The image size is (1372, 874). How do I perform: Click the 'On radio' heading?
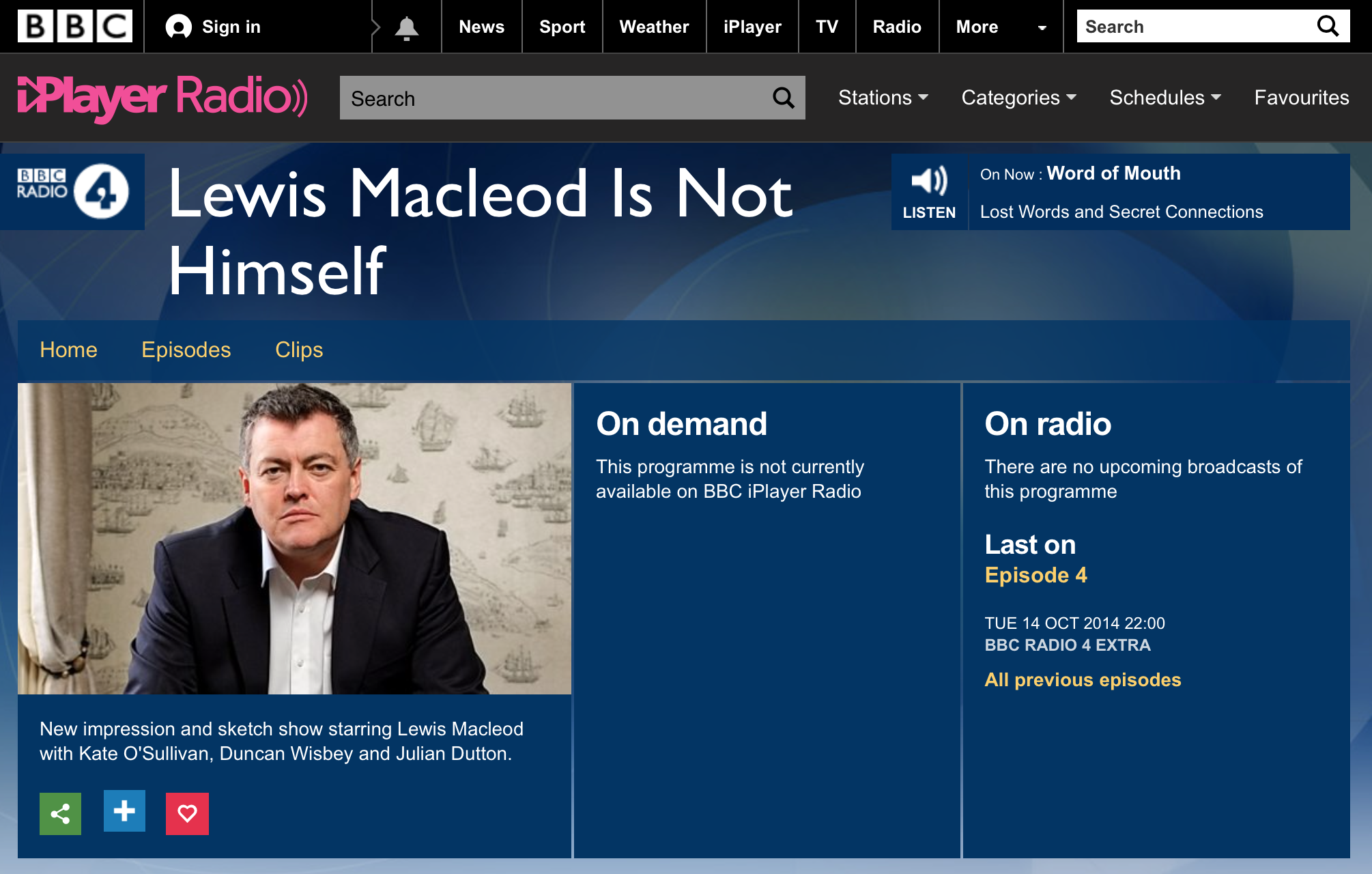pyautogui.click(x=1048, y=424)
